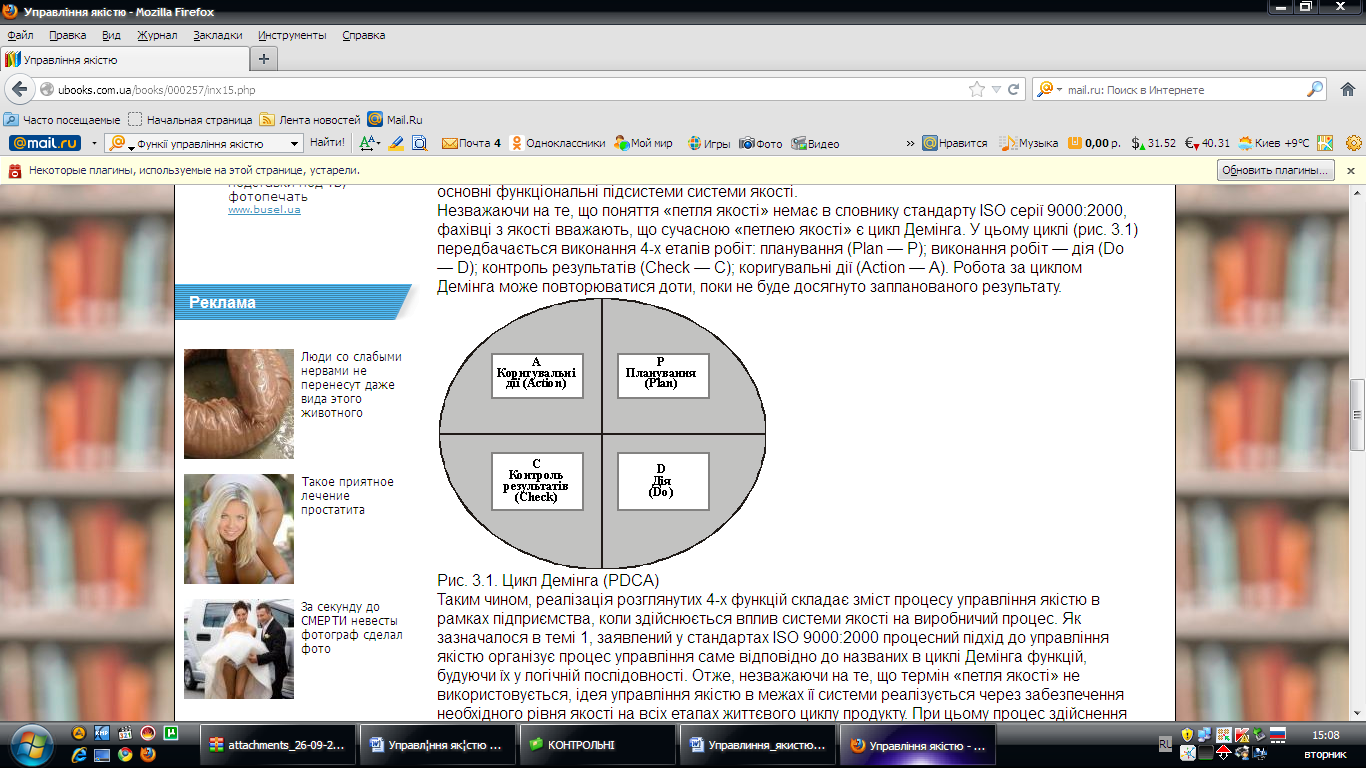This screenshot has height=768, width=1366.
Task: Click the page-search magnifier toolbar icon
Action: (420, 143)
